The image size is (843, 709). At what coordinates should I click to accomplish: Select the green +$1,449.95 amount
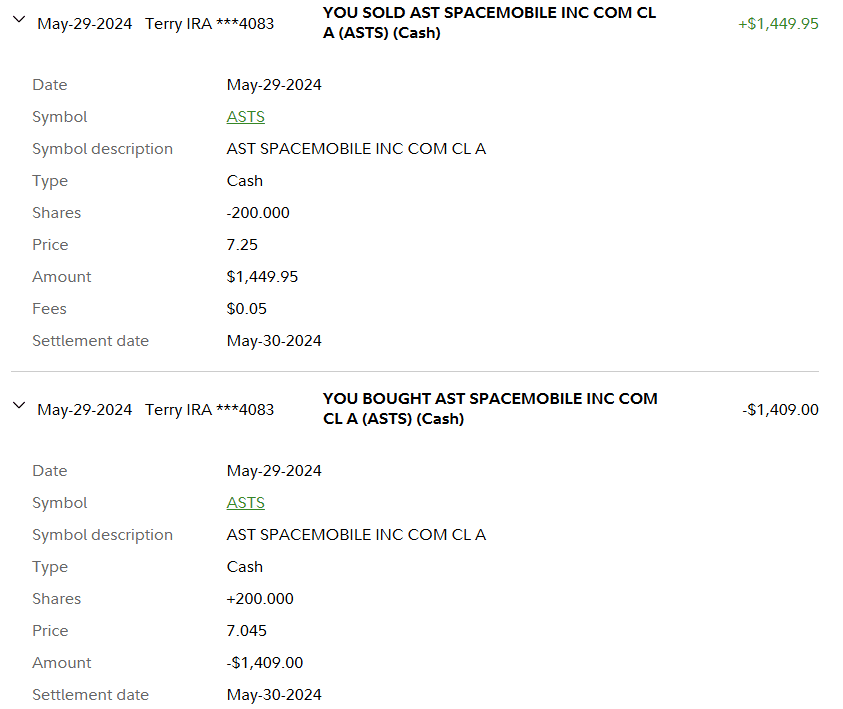pos(778,23)
